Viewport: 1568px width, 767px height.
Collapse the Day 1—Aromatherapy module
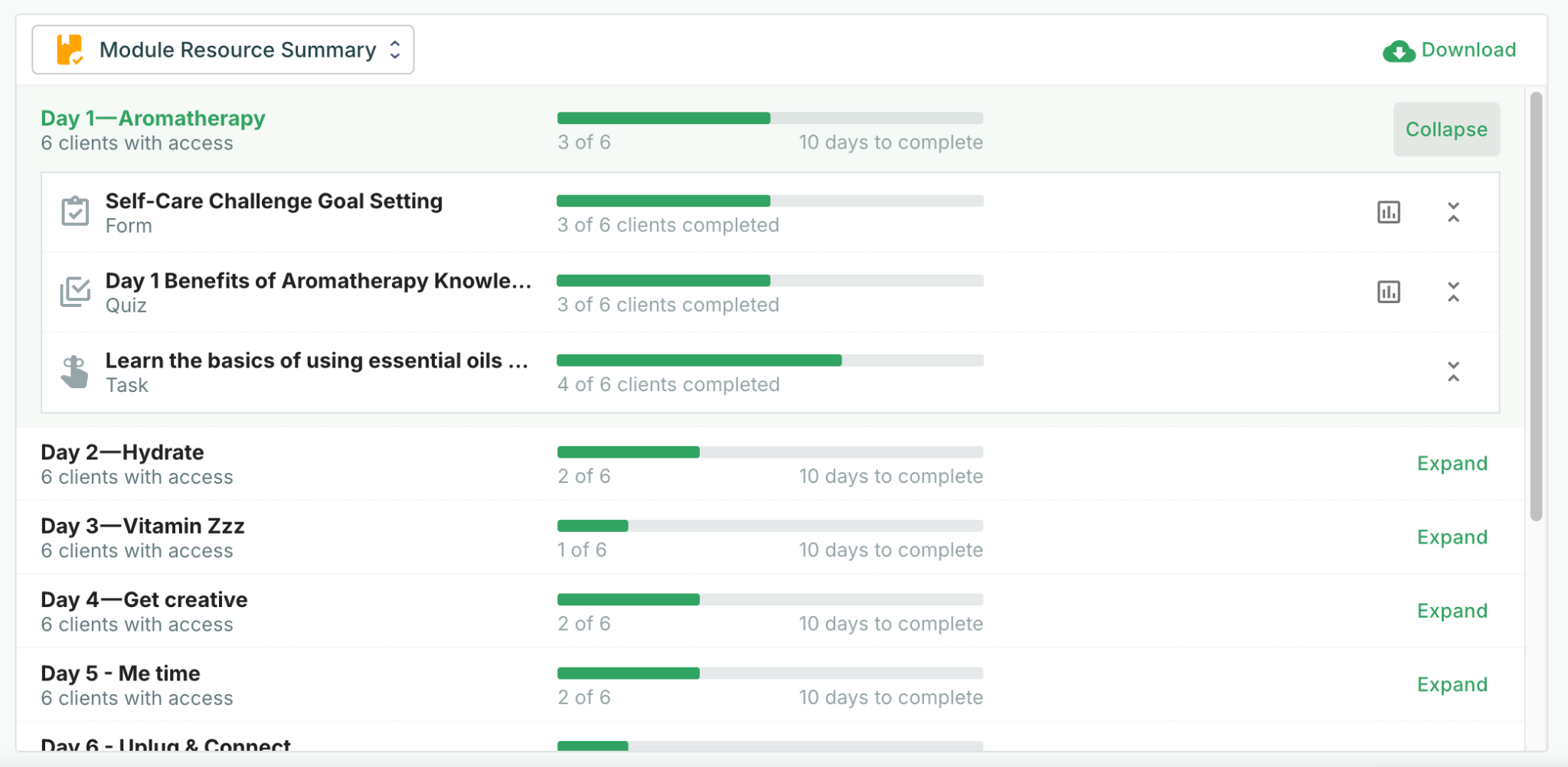[1446, 129]
